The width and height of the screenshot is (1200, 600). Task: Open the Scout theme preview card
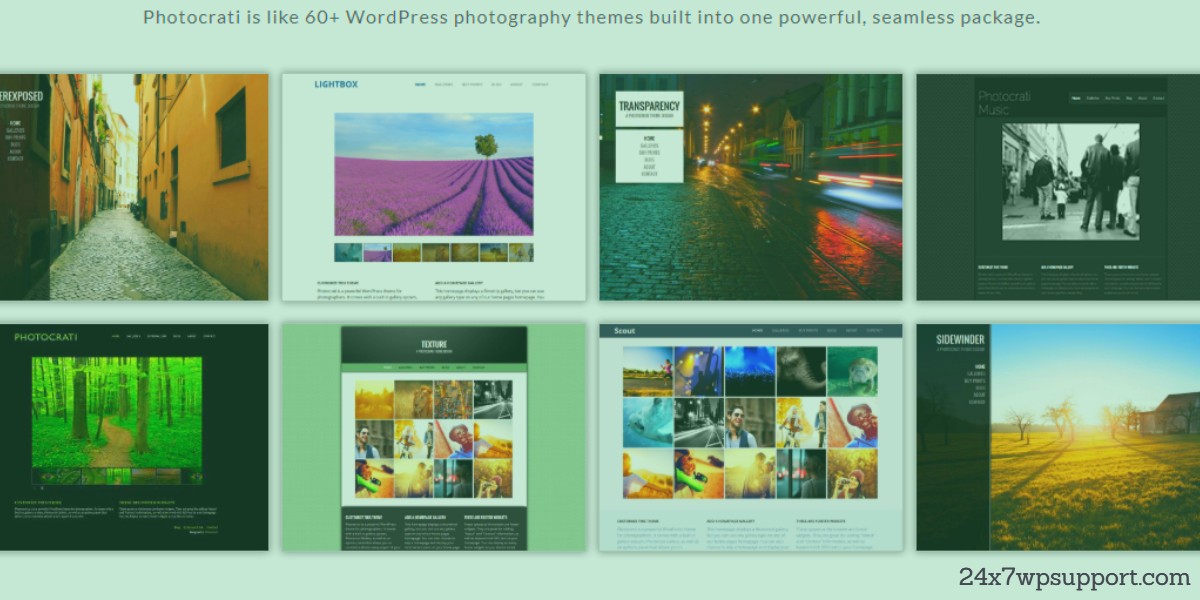point(750,437)
